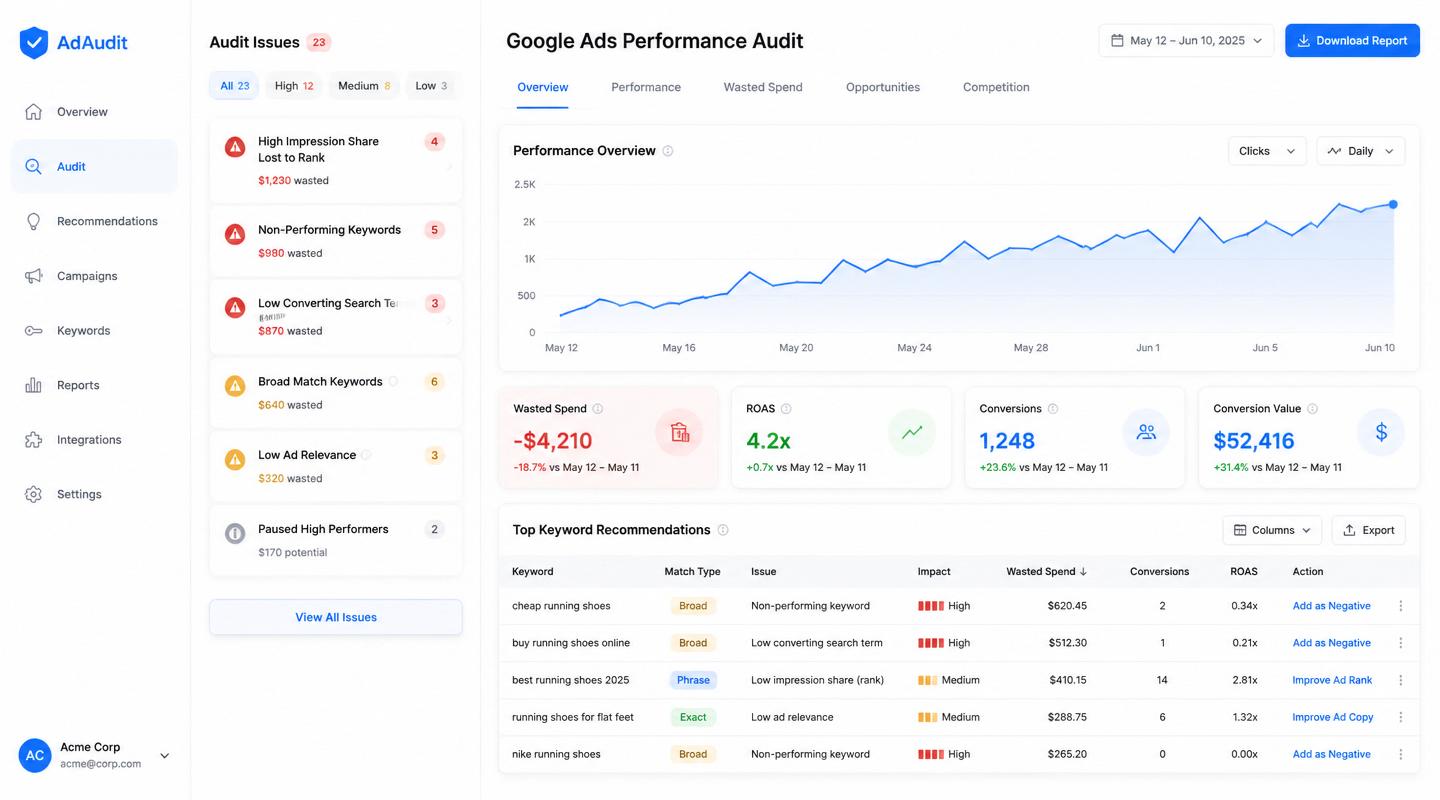Click the Impact column header
The height and width of the screenshot is (800, 1440).
point(934,572)
